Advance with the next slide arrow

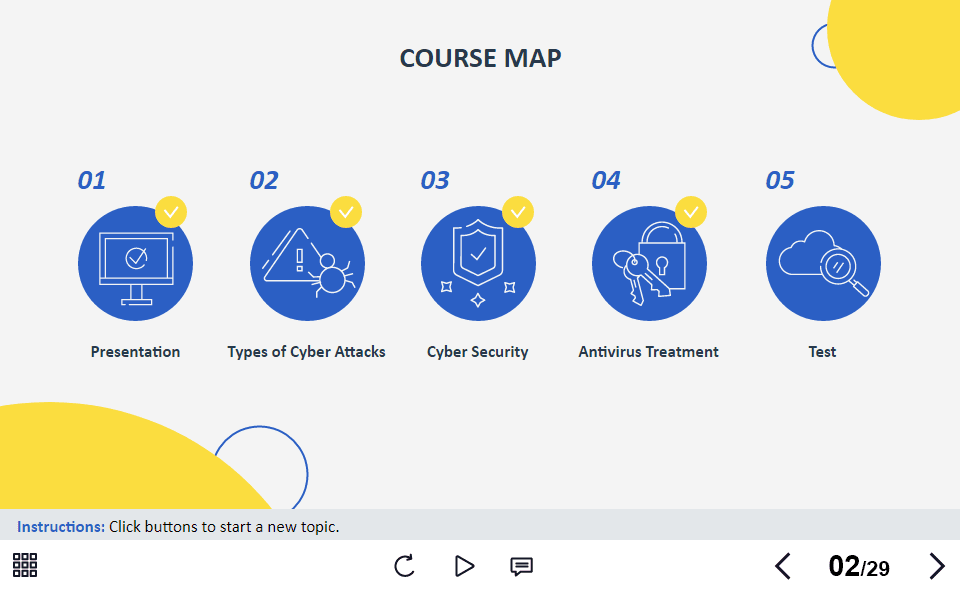(x=936, y=566)
